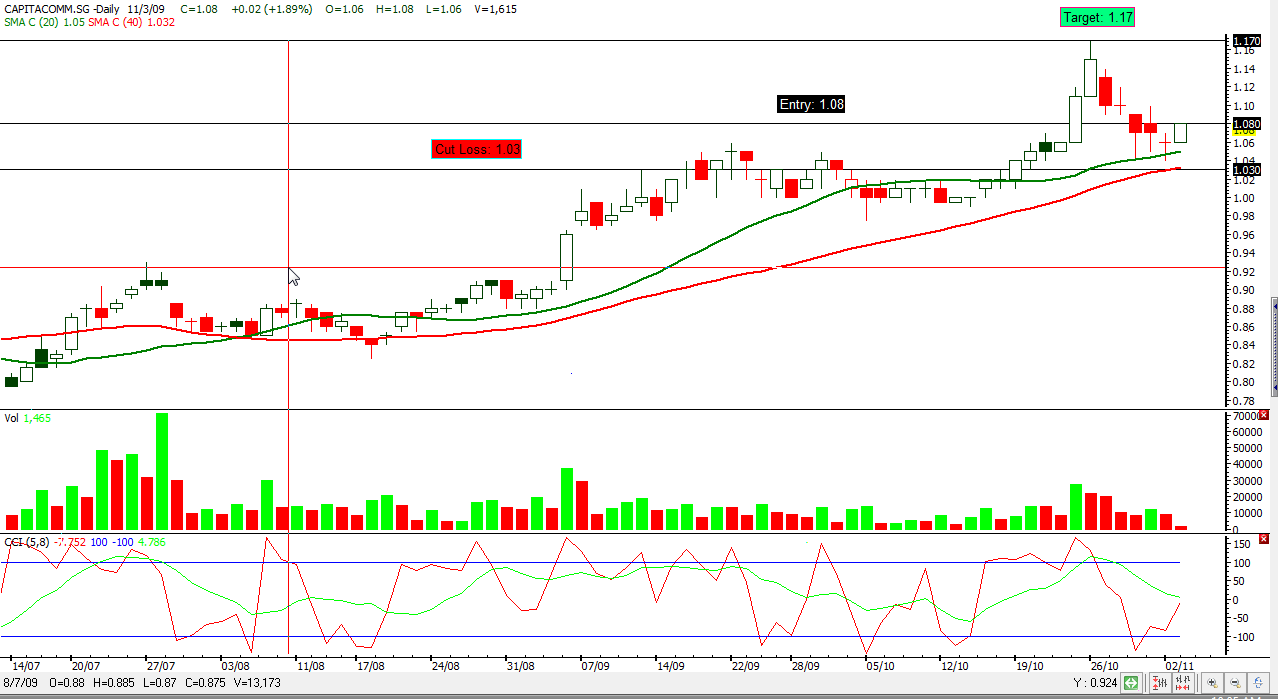Click the CAPITACOMM.SG -Daily chart title
This screenshot has height=699, width=1278.
point(62,8)
